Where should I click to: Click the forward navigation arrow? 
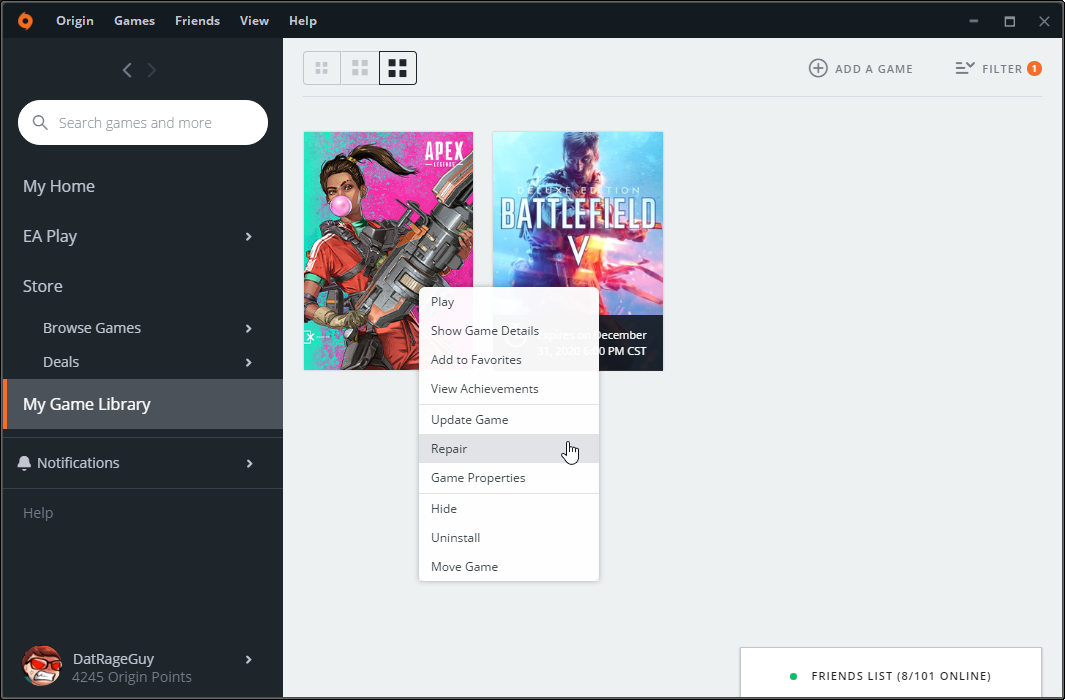pyautogui.click(x=152, y=70)
